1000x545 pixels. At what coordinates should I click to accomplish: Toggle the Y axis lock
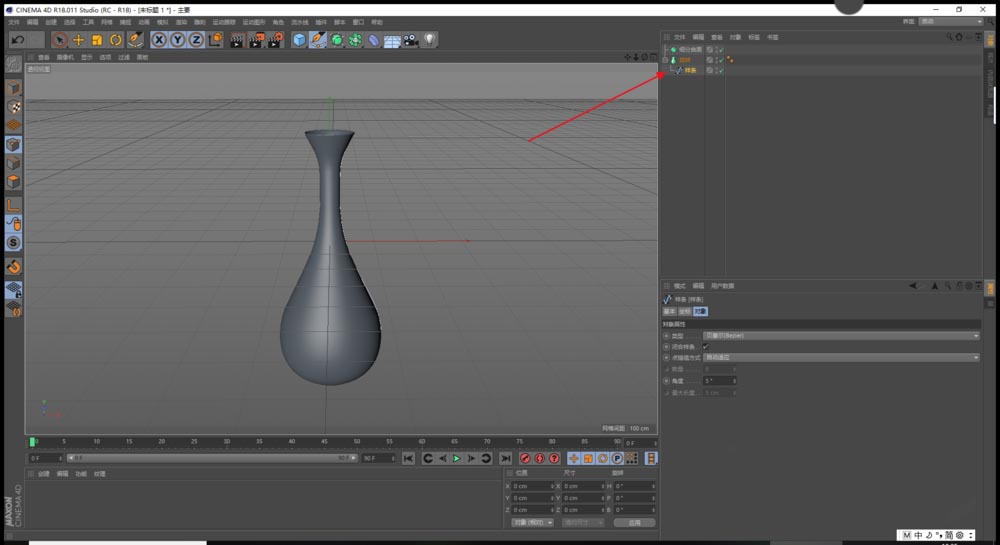point(177,40)
